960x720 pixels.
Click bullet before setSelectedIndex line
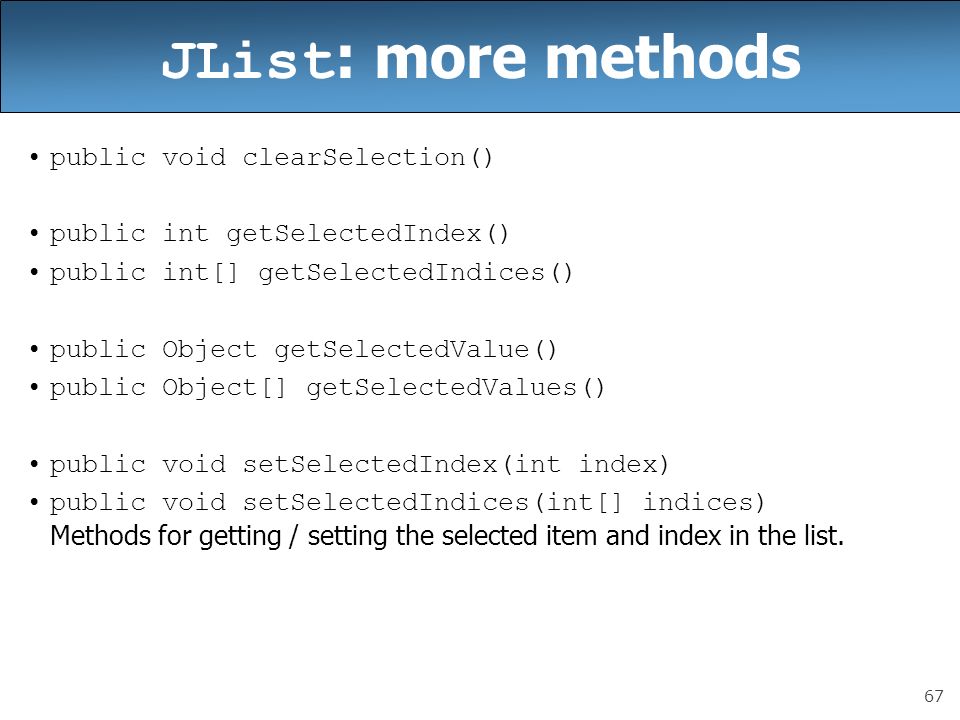[x=34, y=464]
